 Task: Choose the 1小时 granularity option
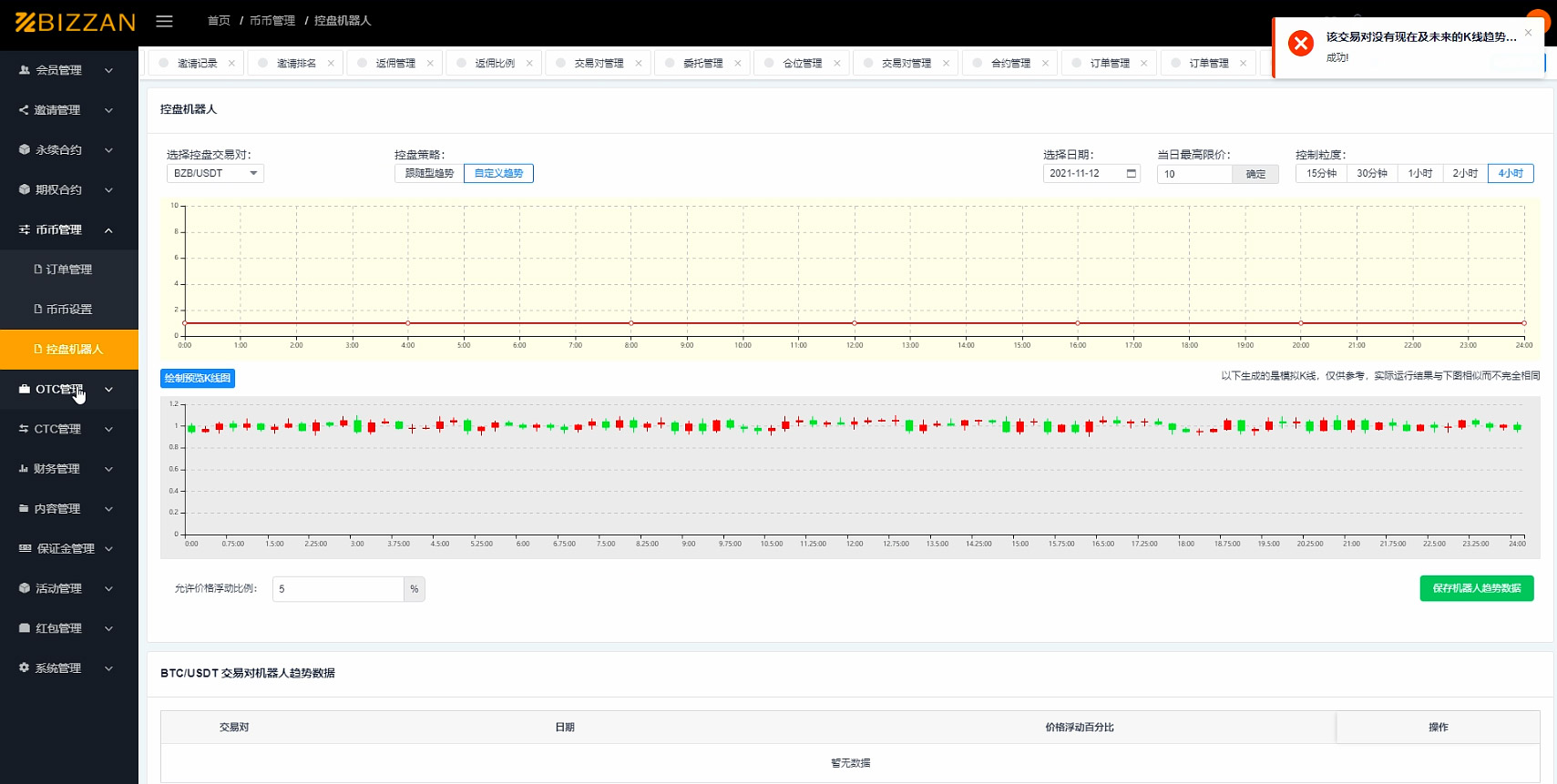point(1419,174)
